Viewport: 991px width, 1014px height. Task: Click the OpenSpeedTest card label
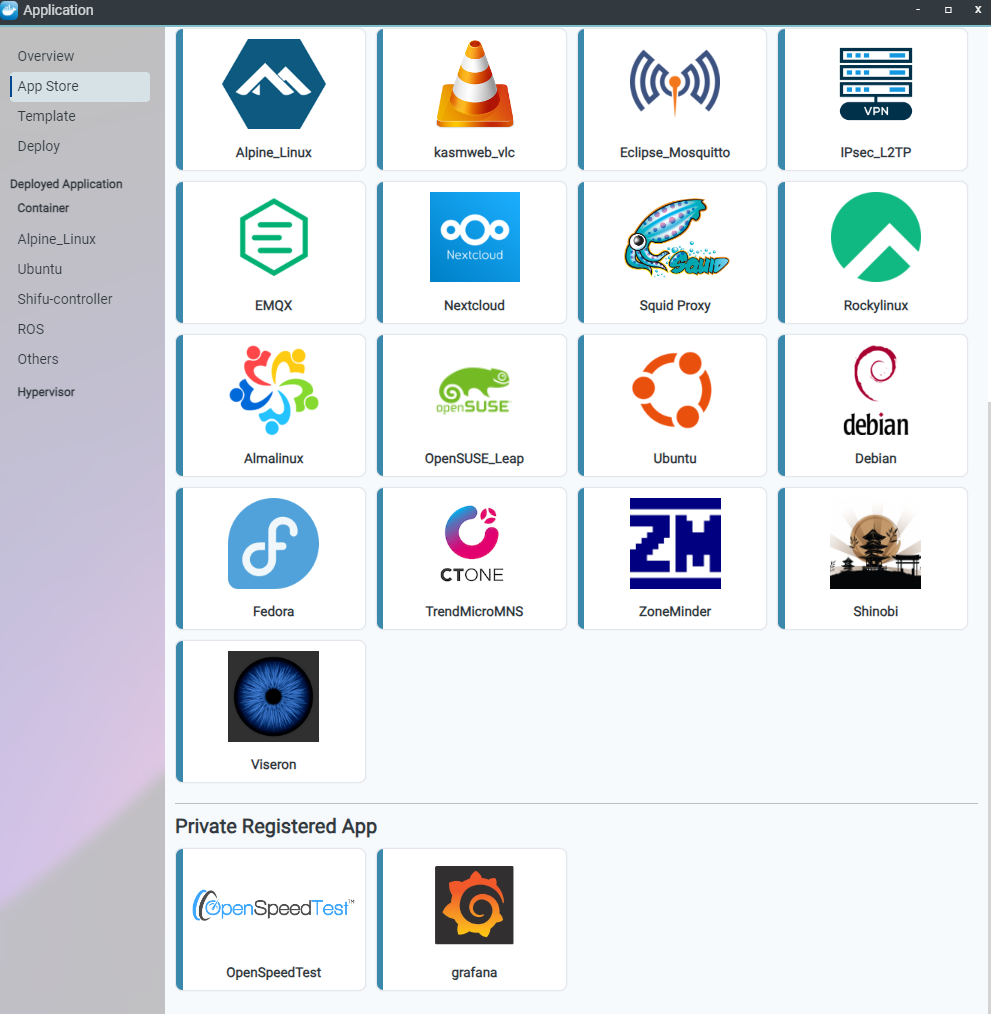point(274,973)
